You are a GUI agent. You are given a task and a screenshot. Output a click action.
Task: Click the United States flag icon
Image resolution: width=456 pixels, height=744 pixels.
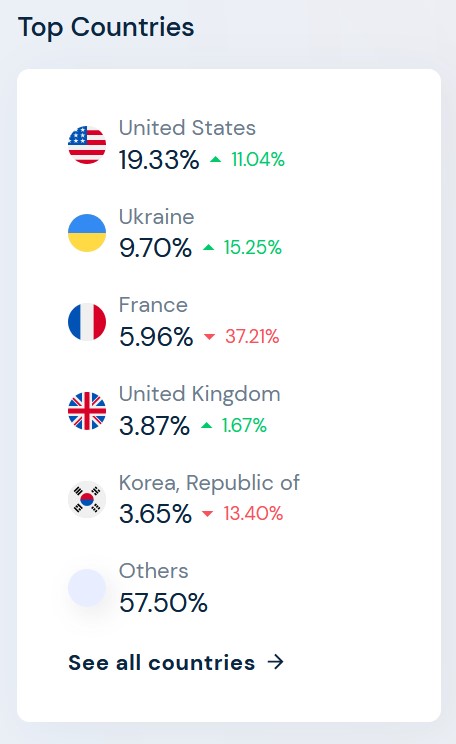coord(87,145)
